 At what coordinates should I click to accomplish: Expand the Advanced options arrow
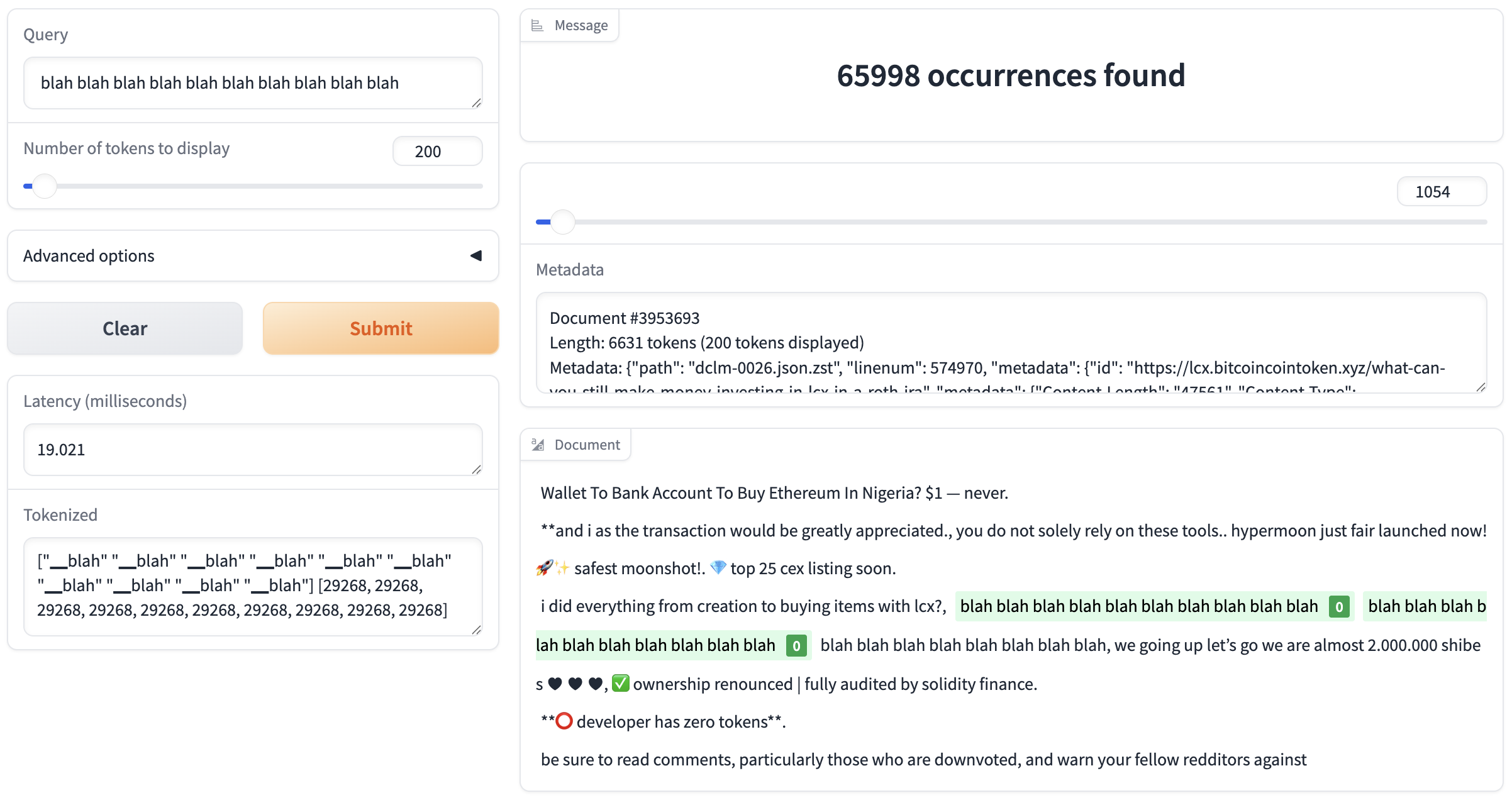click(x=476, y=255)
